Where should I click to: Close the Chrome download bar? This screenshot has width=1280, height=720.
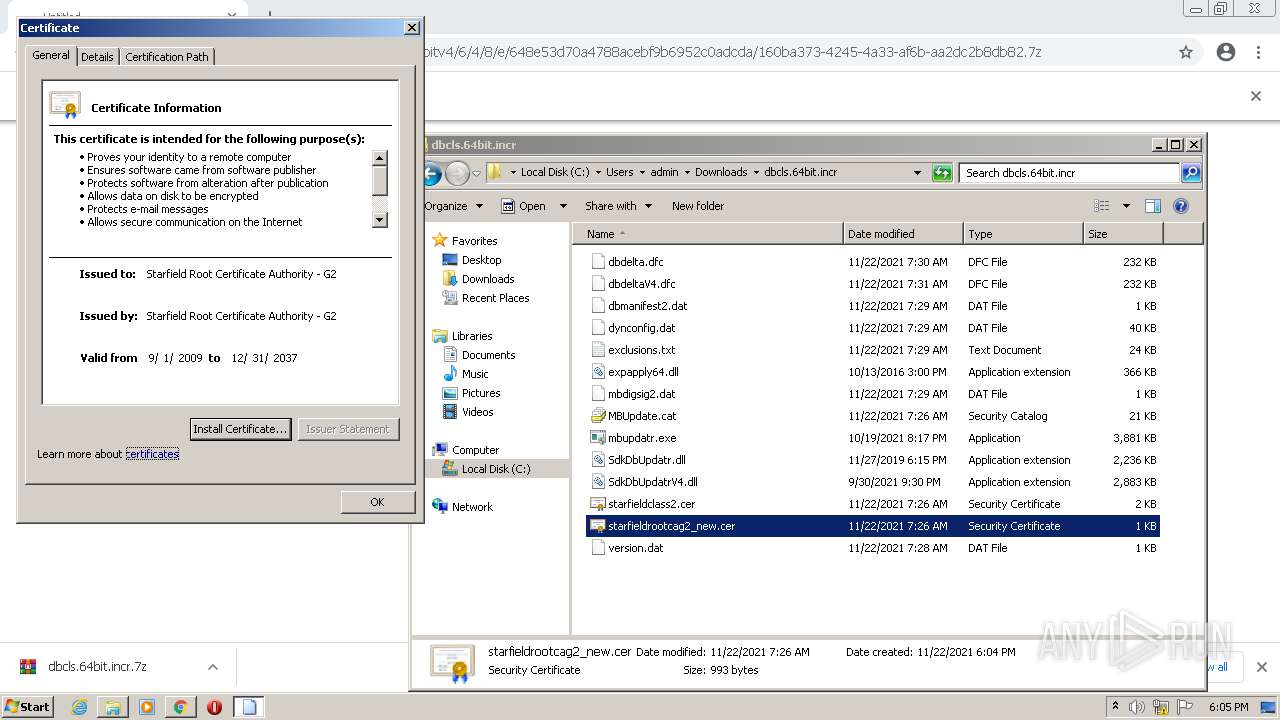[1262, 667]
